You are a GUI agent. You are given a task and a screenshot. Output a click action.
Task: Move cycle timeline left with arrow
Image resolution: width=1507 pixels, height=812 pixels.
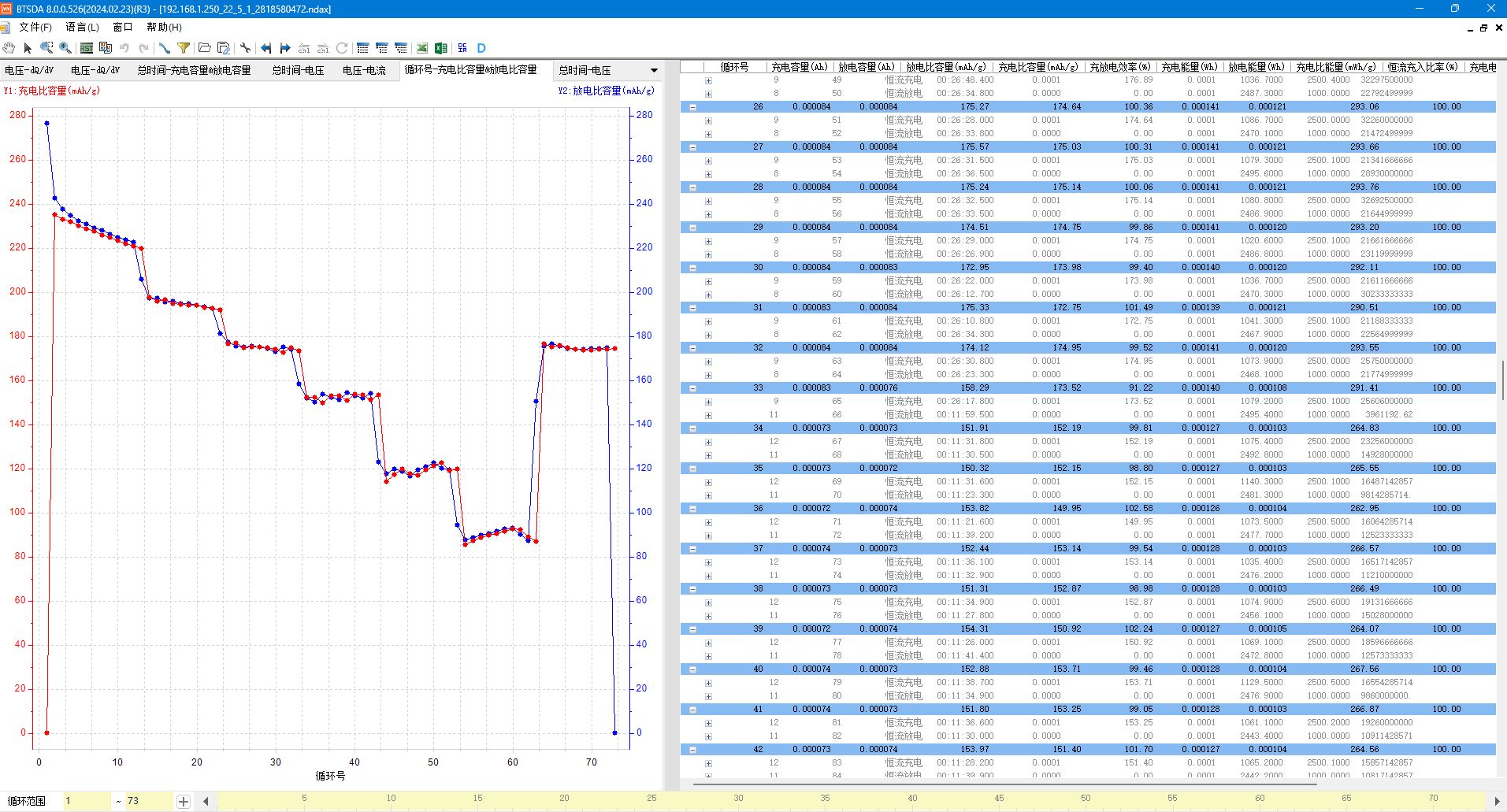pos(206,802)
